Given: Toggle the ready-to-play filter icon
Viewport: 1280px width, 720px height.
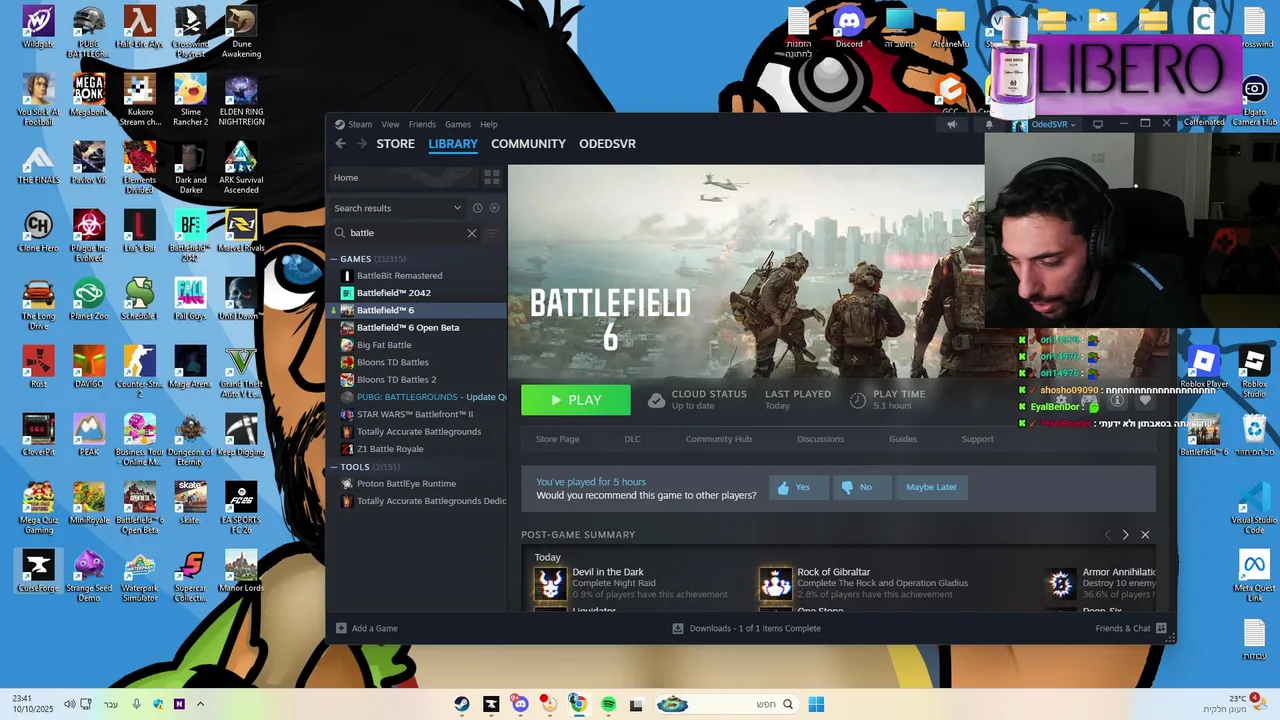Looking at the screenshot, I should (x=494, y=208).
